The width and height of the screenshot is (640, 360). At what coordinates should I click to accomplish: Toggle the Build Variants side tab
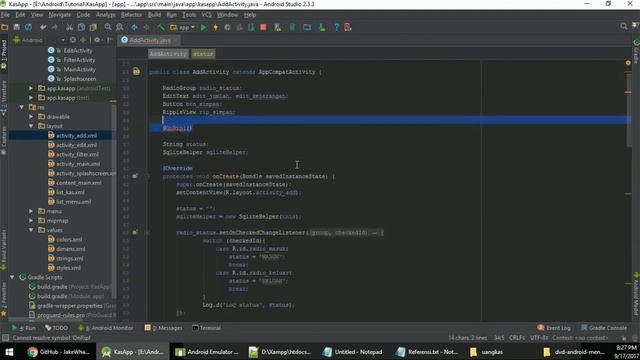(4, 250)
